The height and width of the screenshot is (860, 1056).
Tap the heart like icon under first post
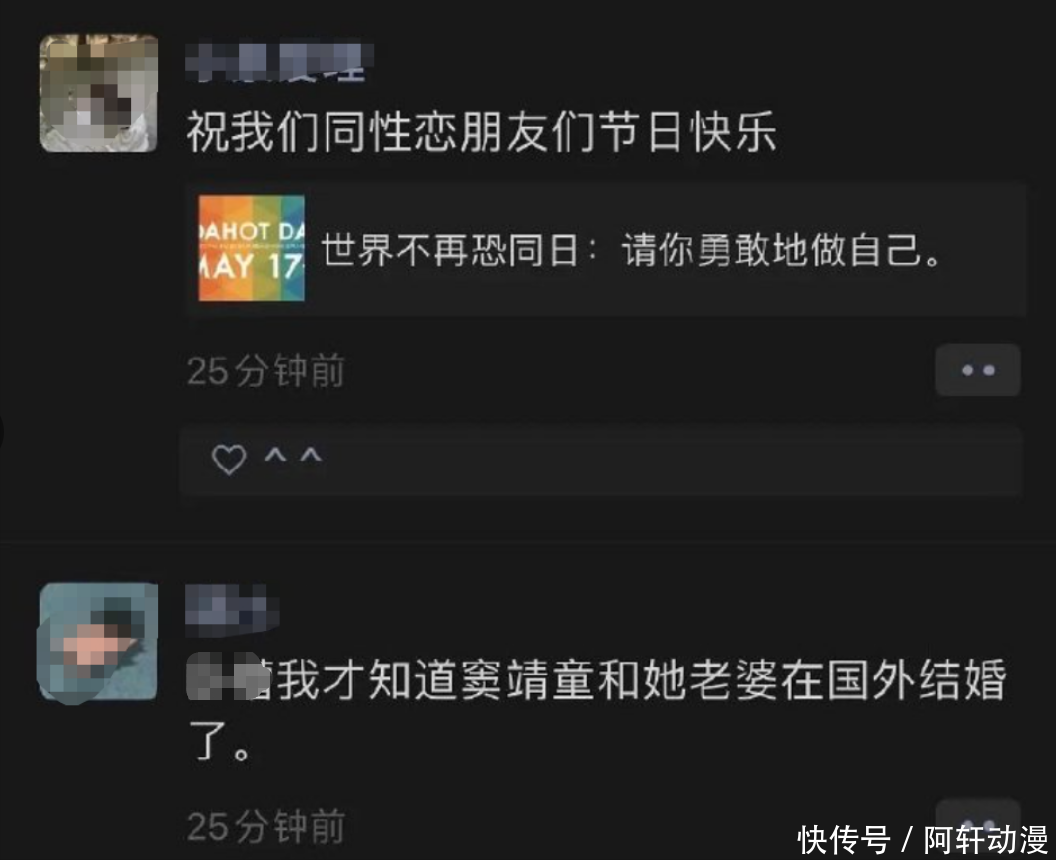point(229,460)
